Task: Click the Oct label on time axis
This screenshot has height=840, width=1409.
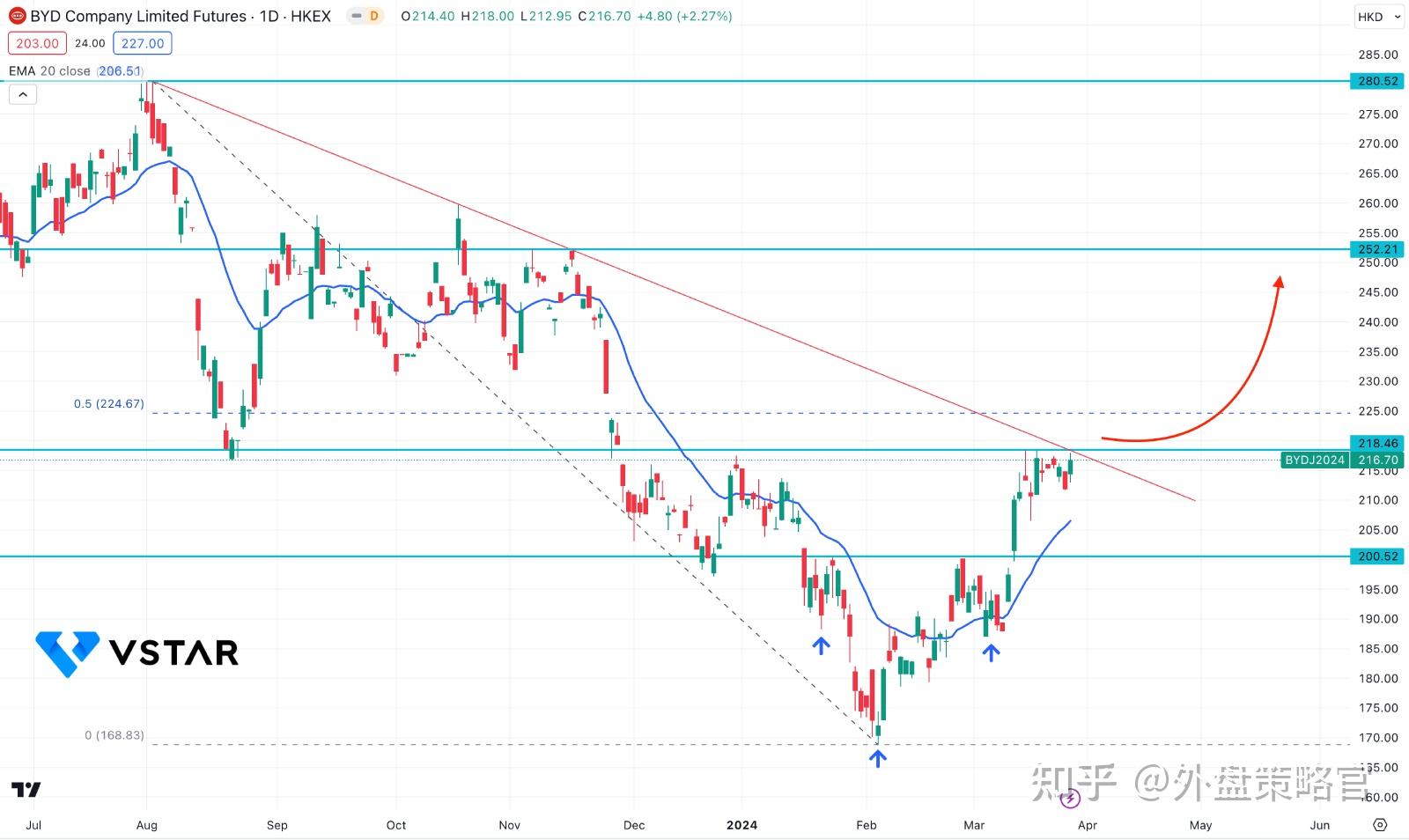Action: pos(396,825)
